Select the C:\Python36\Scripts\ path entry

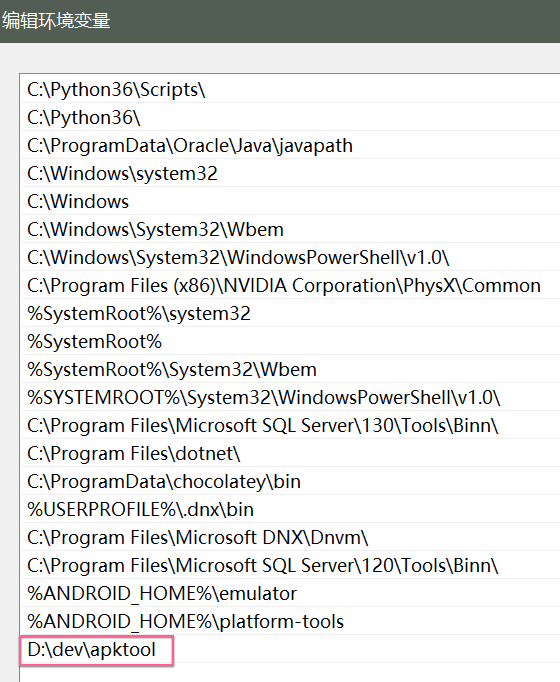[290, 89]
